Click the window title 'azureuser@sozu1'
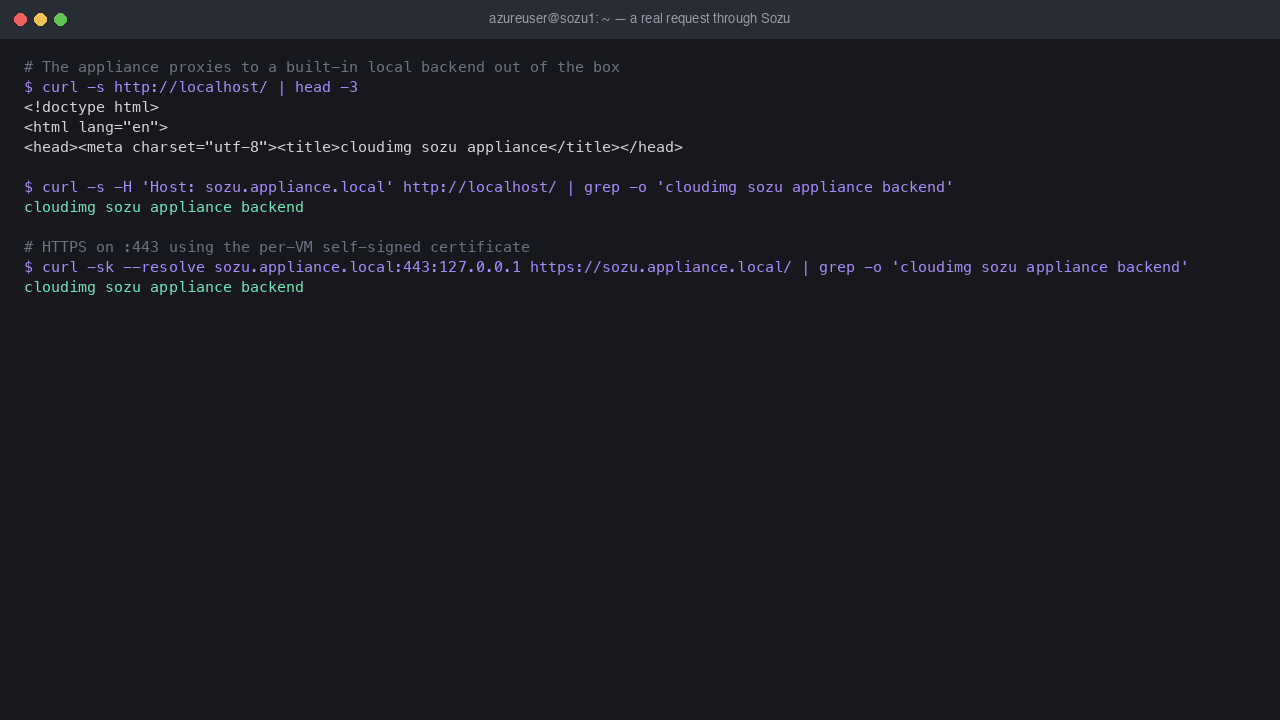Image resolution: width=1280 pixels, height=720 pixels. point(639,18)
